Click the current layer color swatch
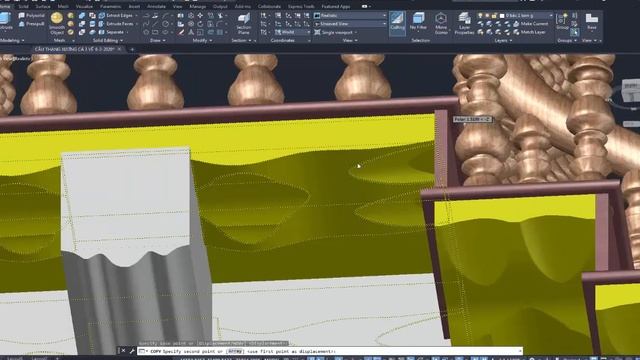This screenshot has width=640, height=360. click(502, 16)
